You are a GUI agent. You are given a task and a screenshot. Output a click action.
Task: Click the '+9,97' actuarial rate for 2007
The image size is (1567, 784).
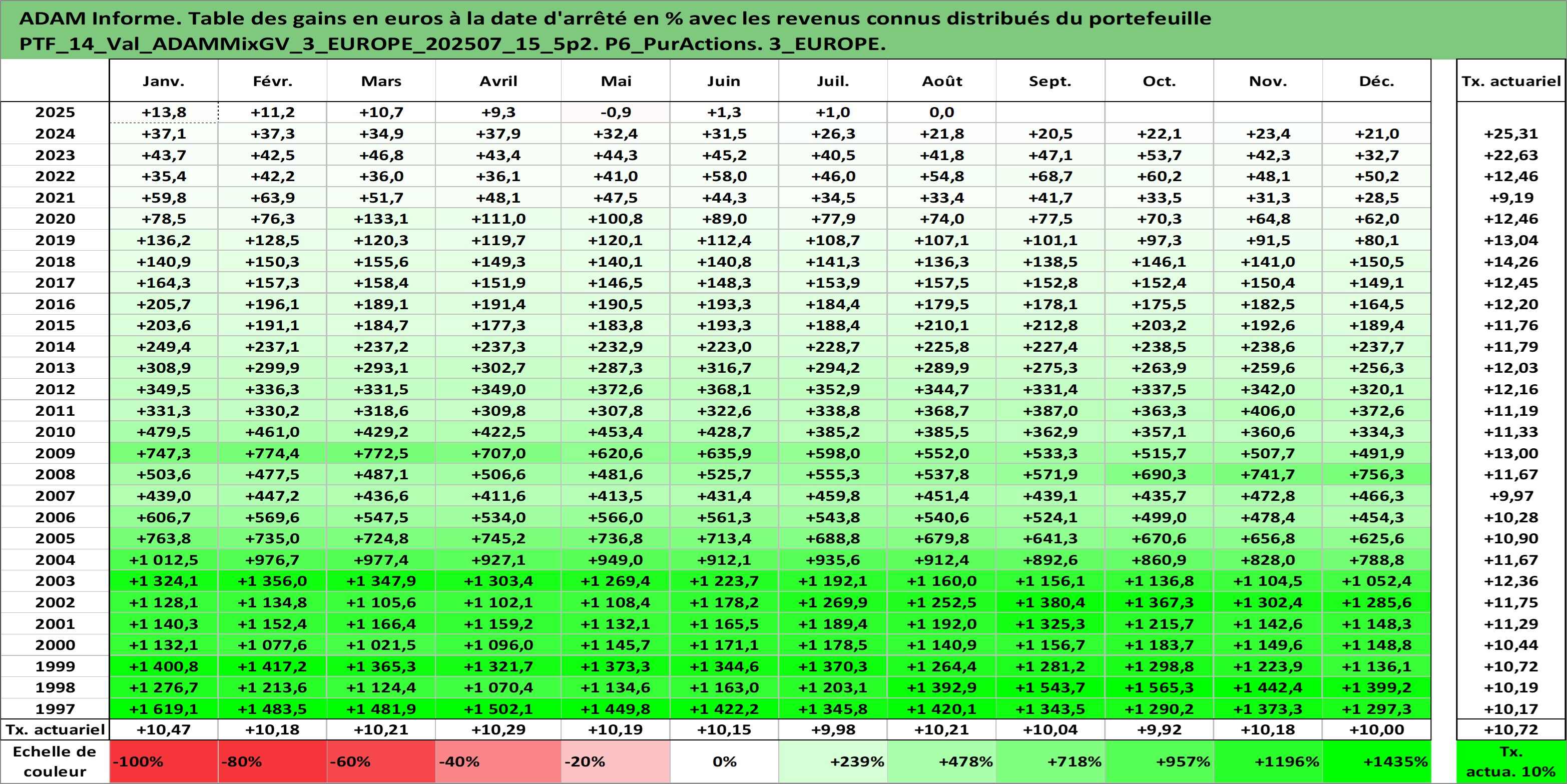pyautogui.click(x=1511, y=496)
